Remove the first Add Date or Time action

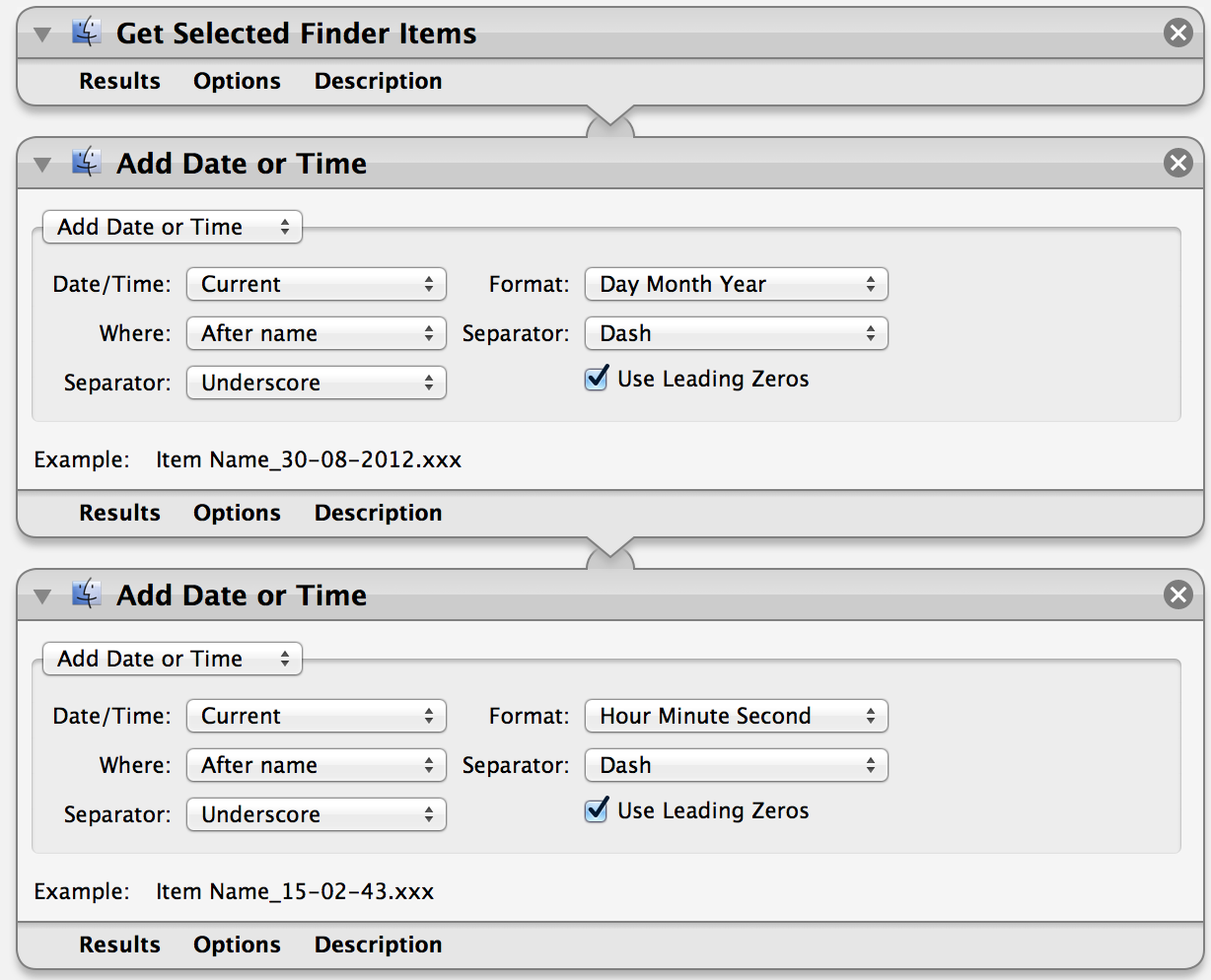1177,163
